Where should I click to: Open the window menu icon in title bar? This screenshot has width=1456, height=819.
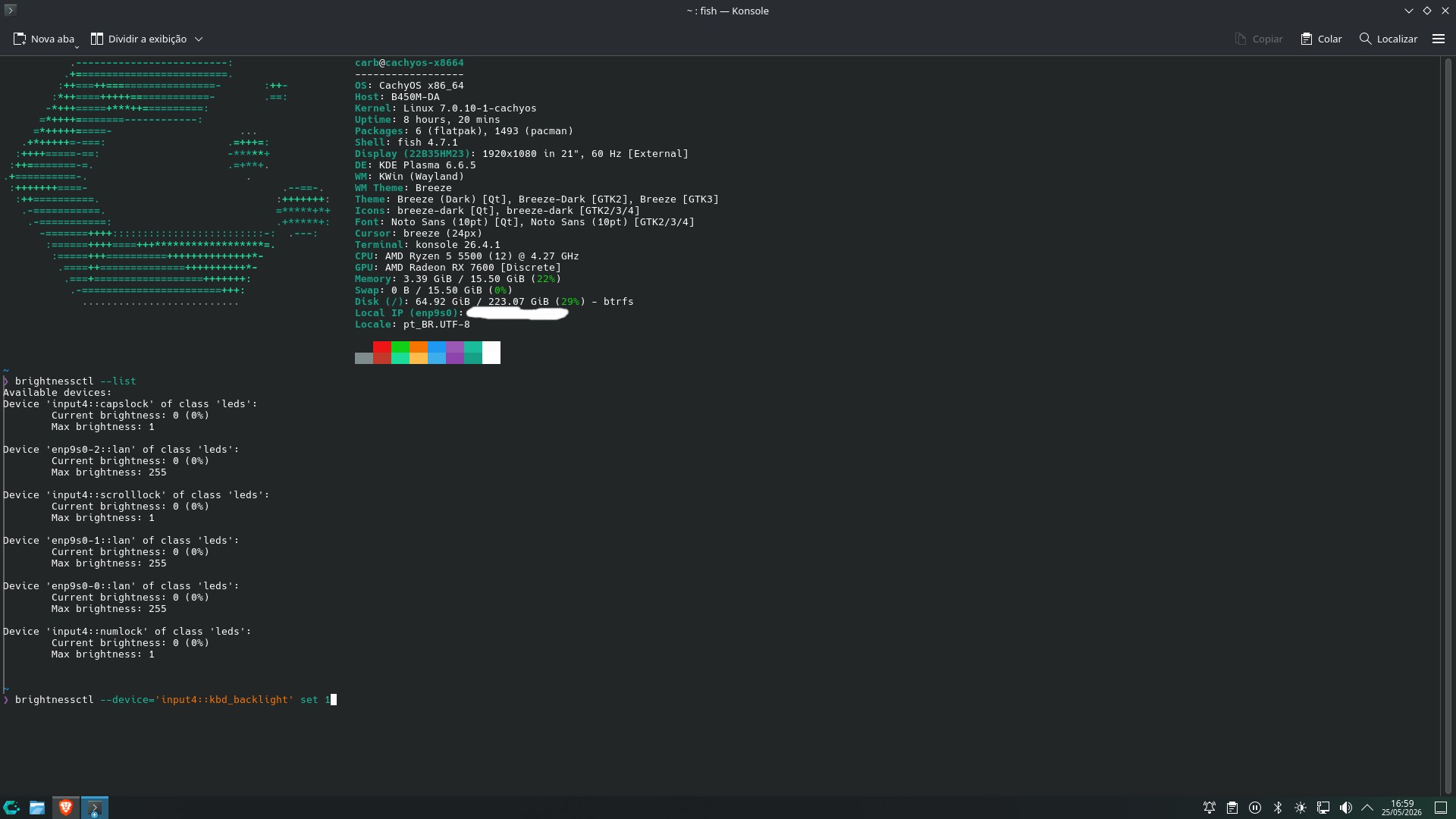(x=11, y=10)
